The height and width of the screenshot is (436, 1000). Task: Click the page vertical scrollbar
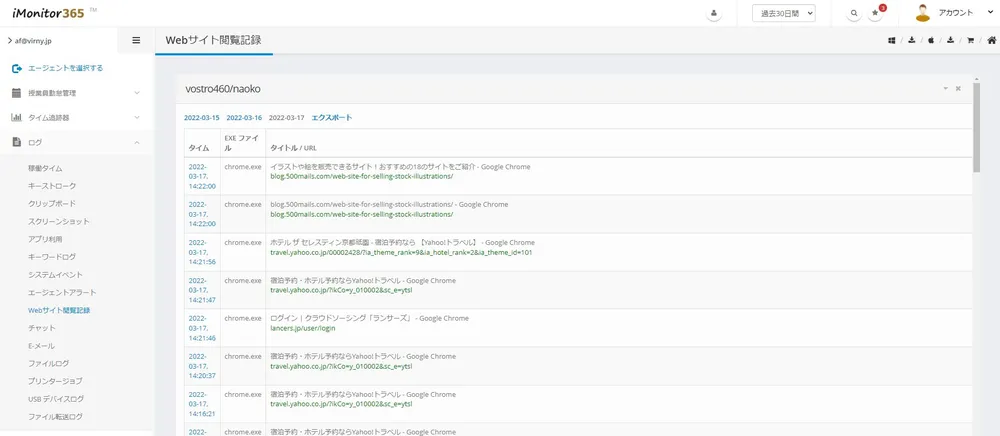pyautogui.click(x=976, y=127)
